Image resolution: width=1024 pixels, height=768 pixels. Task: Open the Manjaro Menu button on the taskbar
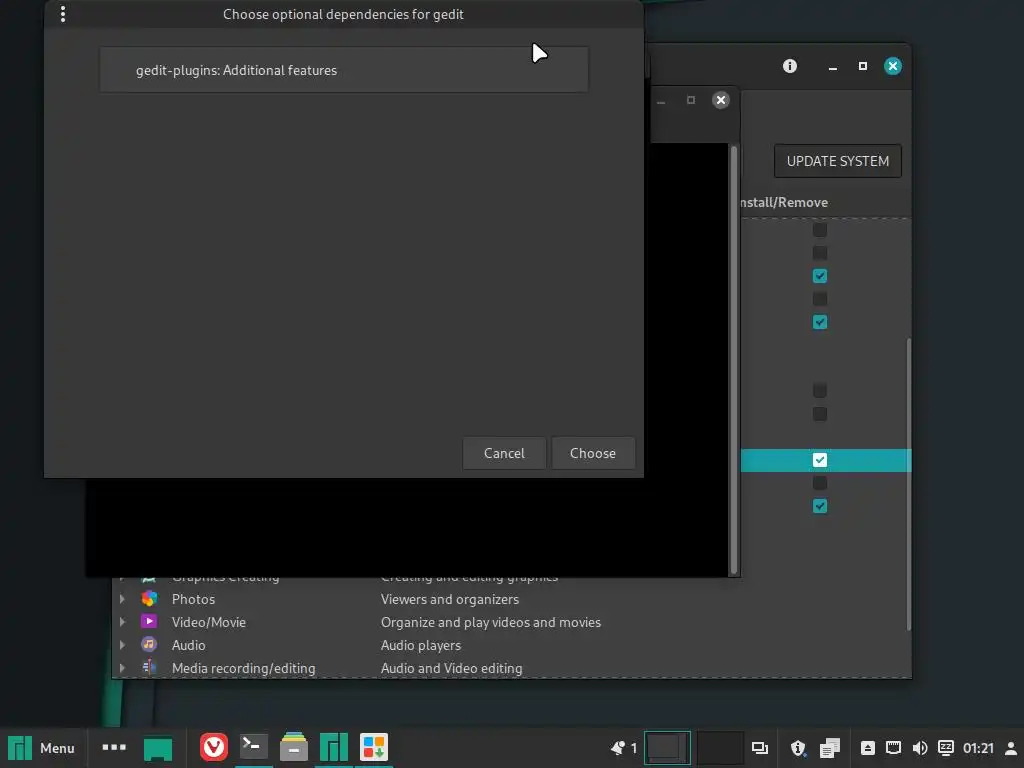tap(41, 748)
